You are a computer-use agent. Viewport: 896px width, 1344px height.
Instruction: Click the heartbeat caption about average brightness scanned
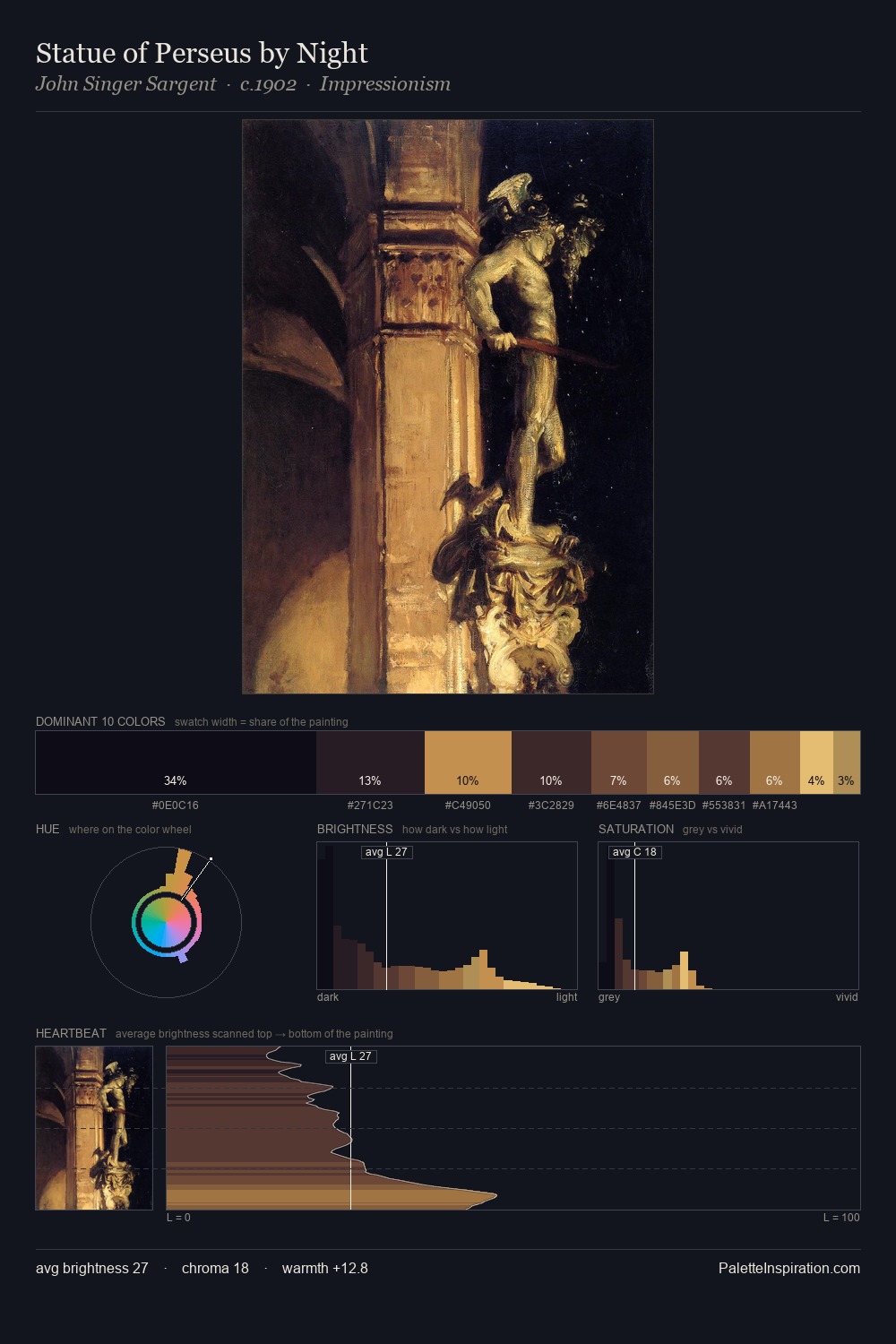click(x=254, y=1034)
